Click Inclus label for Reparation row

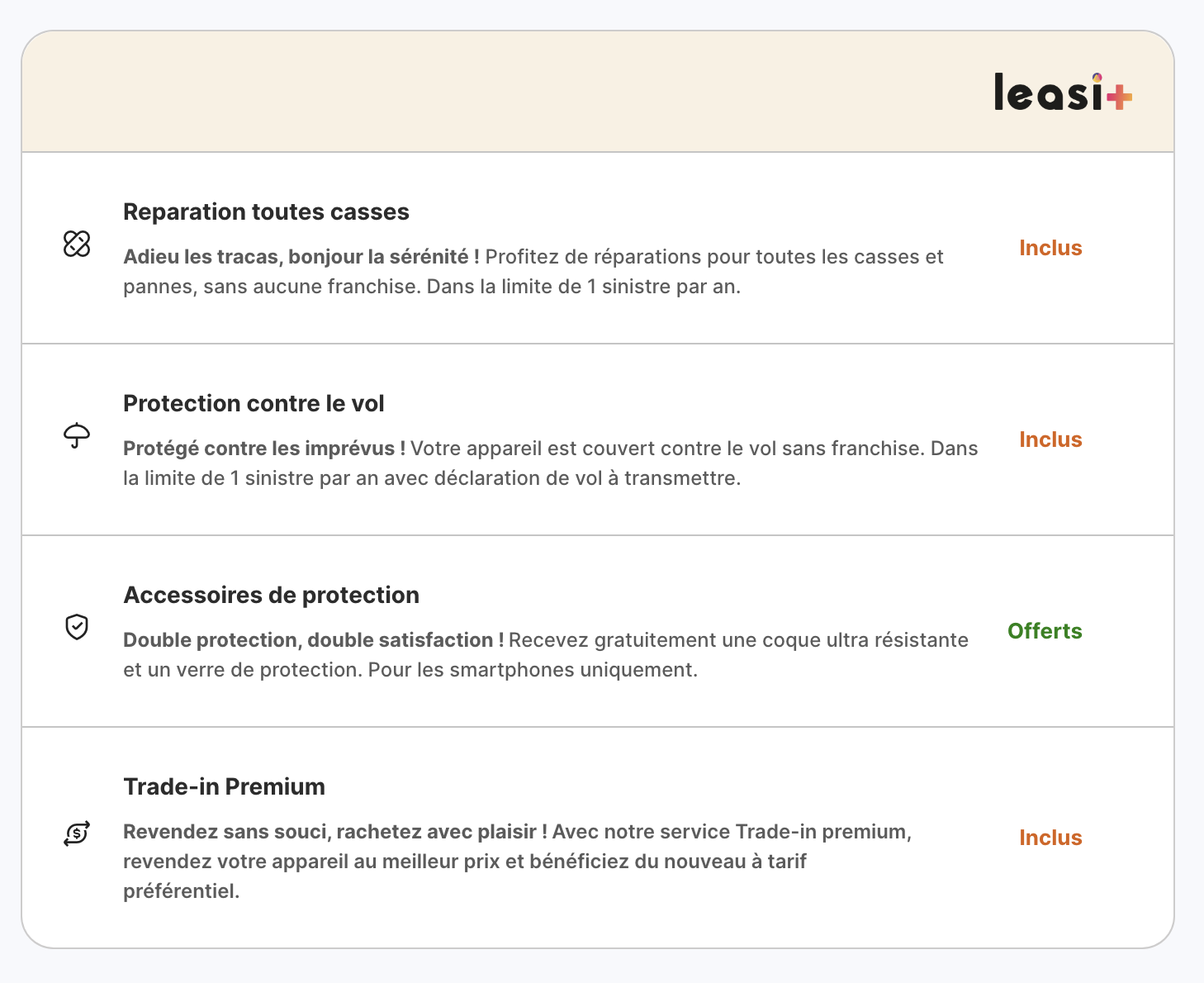click(x=1050, y=248)
